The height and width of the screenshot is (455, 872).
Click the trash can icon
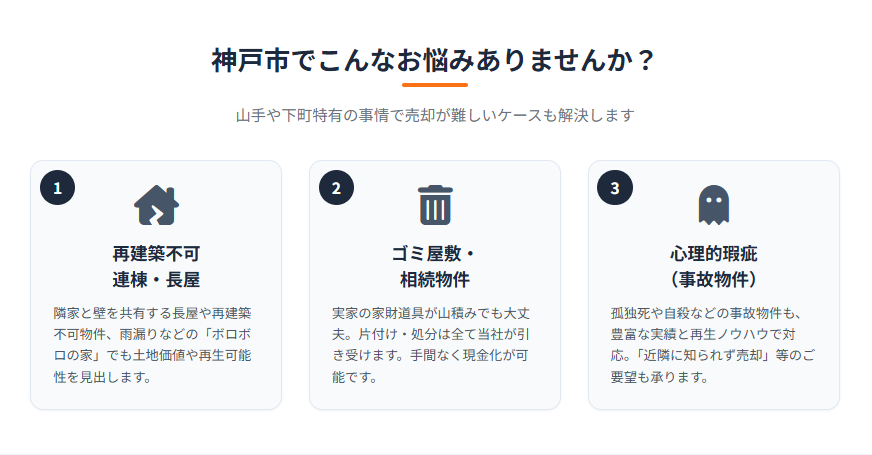point(435,205)
